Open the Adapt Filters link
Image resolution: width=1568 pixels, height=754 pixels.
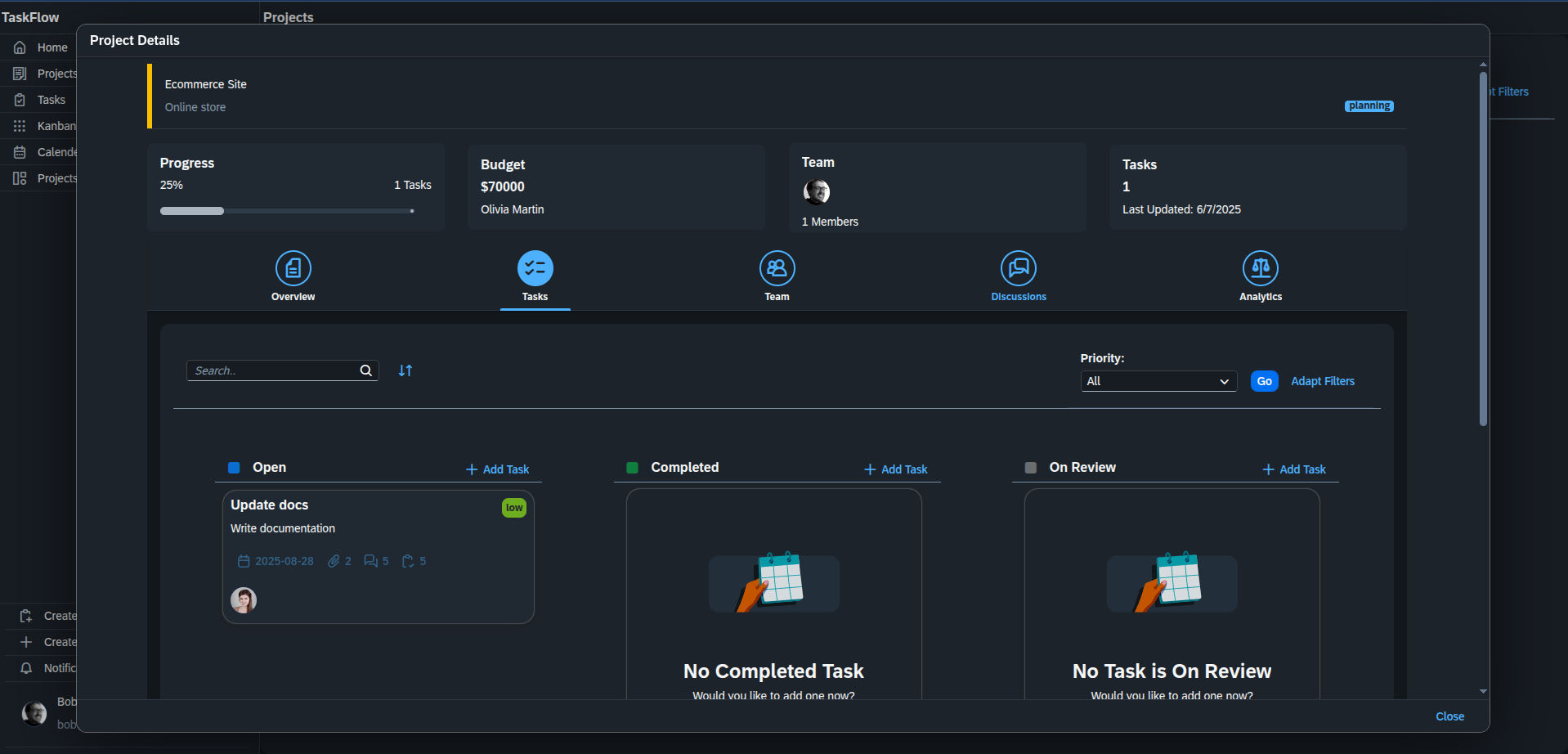[1322, 381]
